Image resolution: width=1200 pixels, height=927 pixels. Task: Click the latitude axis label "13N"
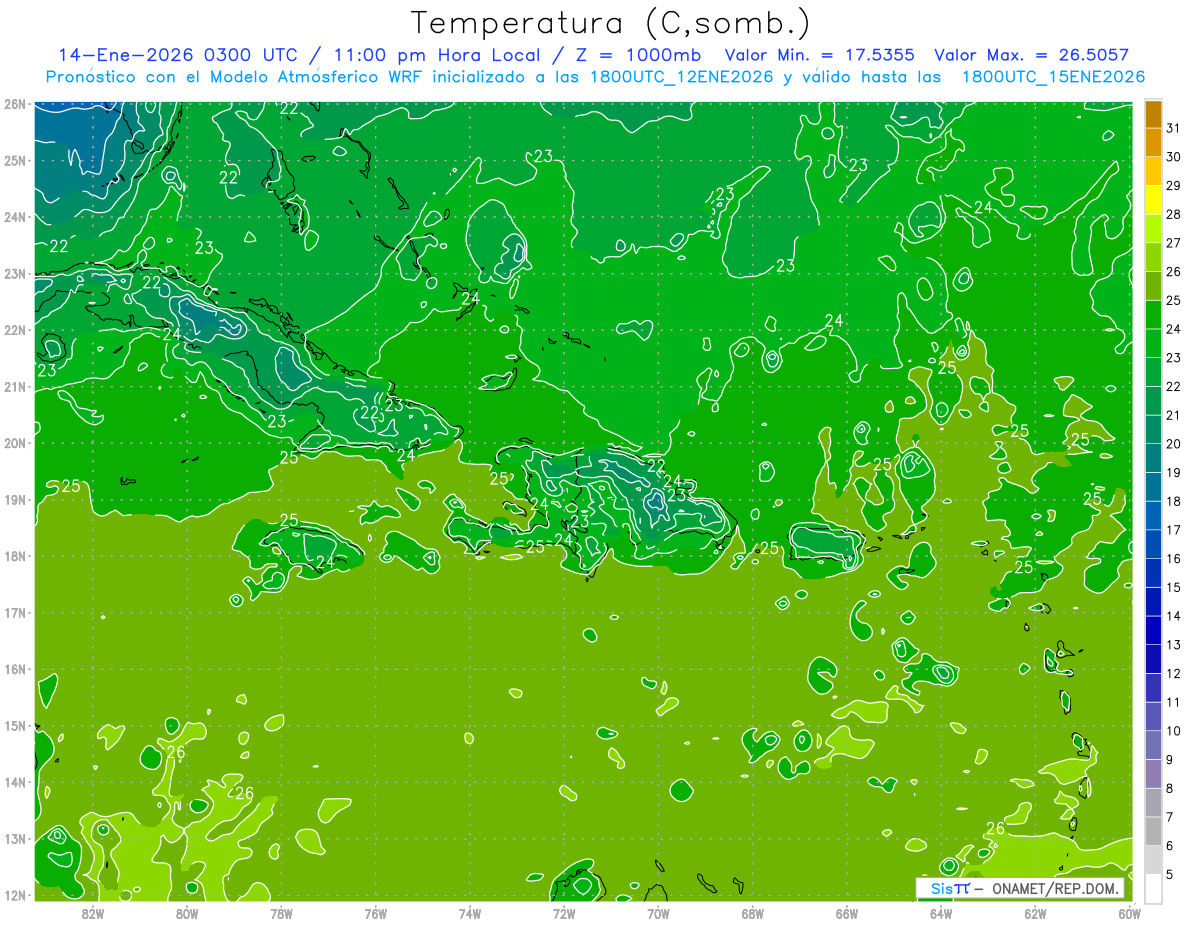(14, 838)
